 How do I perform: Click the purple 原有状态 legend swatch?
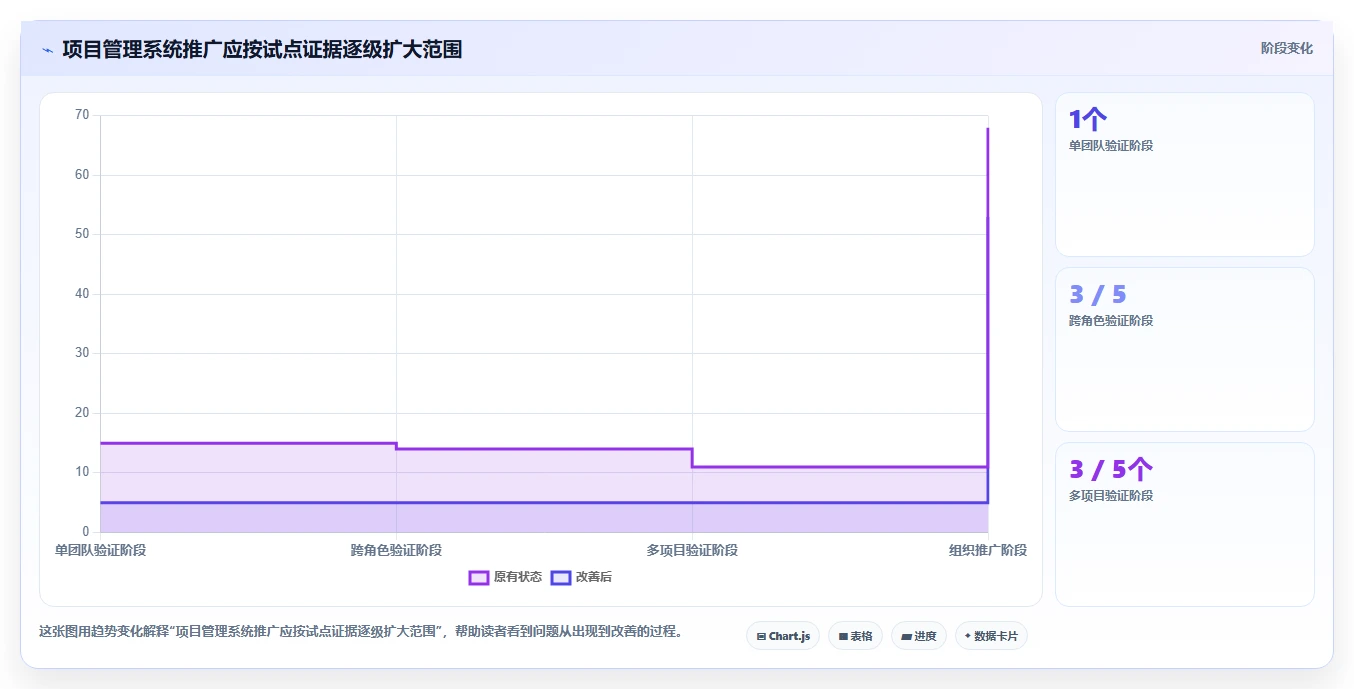[479, 577]
